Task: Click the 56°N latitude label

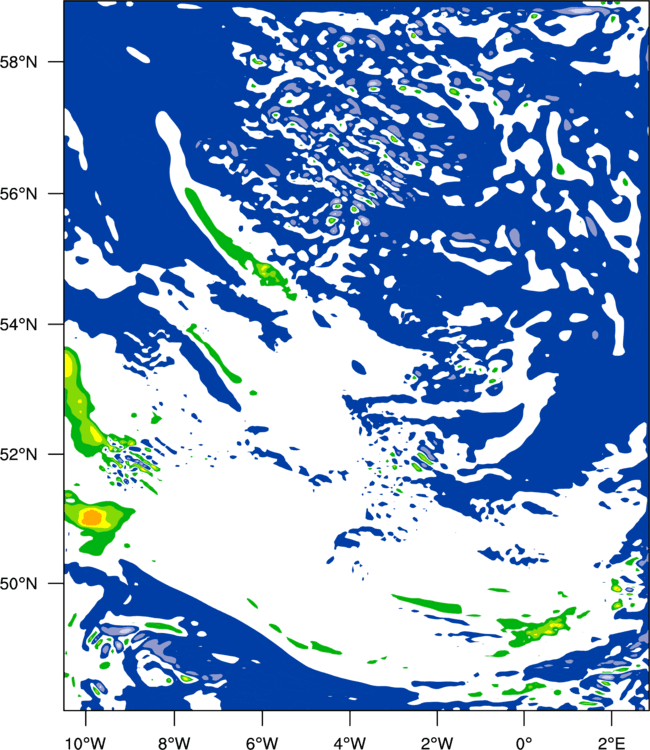Action: pyautogui.click(x=18, y=194)
